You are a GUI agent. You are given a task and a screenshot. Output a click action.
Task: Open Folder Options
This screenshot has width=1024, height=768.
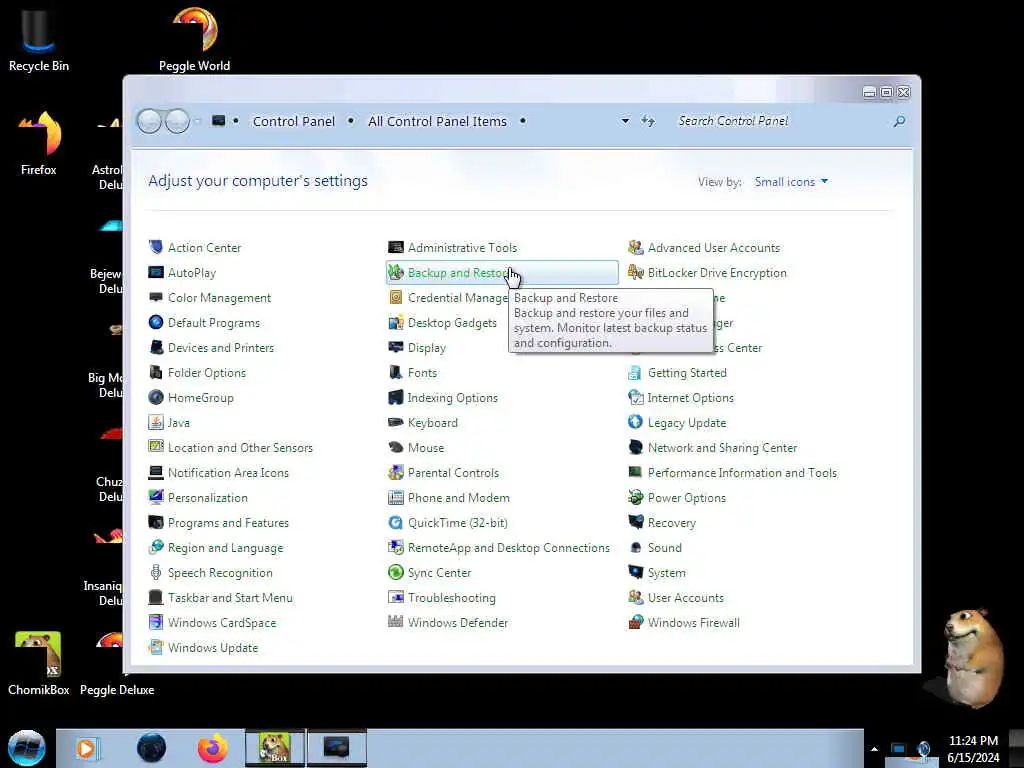click(207, 372)
